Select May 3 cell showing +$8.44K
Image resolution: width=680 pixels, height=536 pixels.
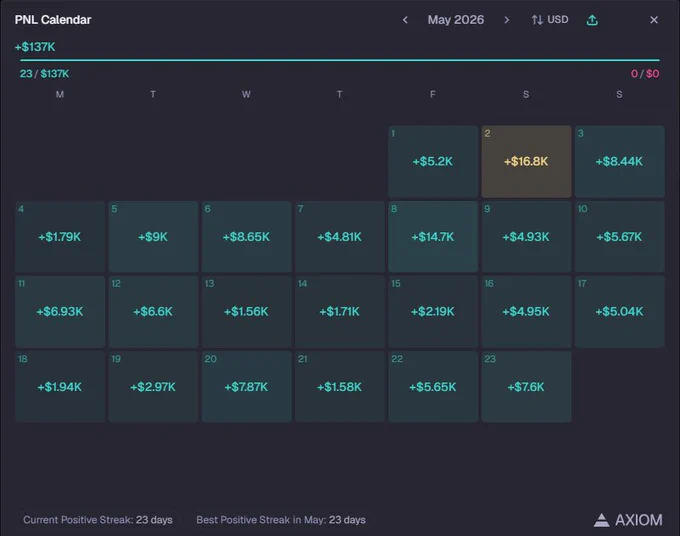pyautogui.click(x=619, y=161)
